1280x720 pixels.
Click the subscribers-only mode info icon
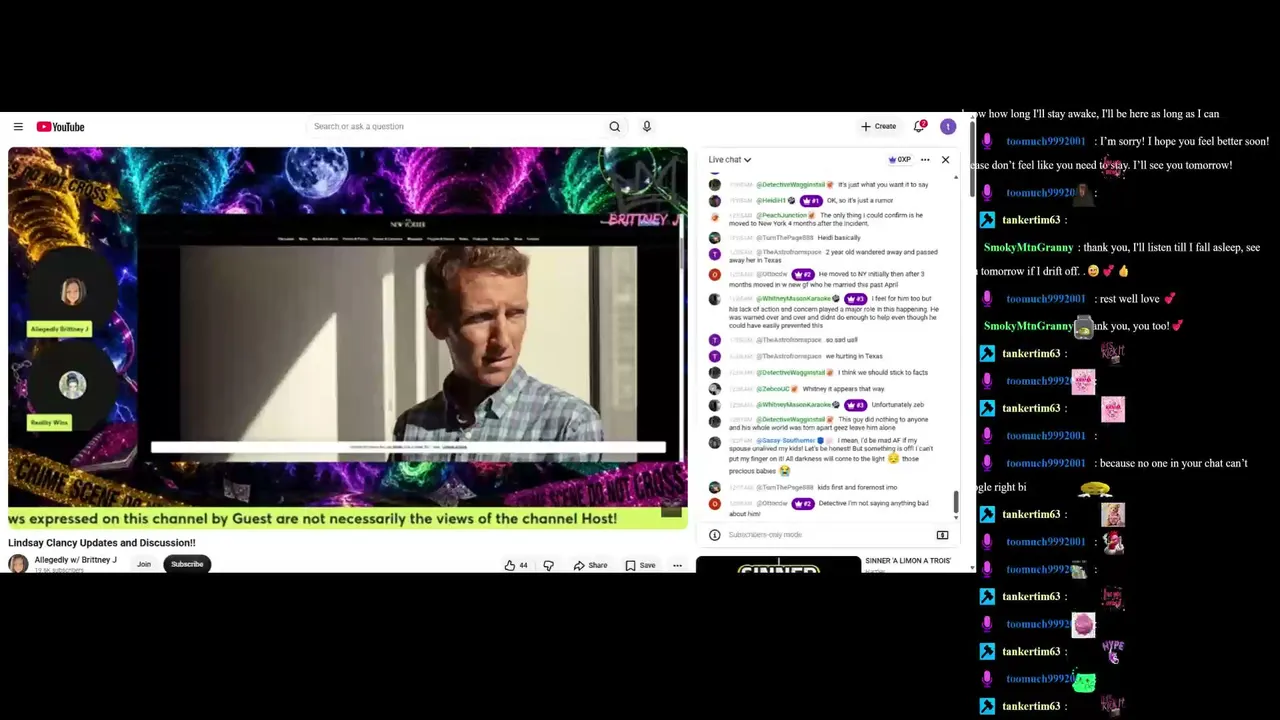714,535
